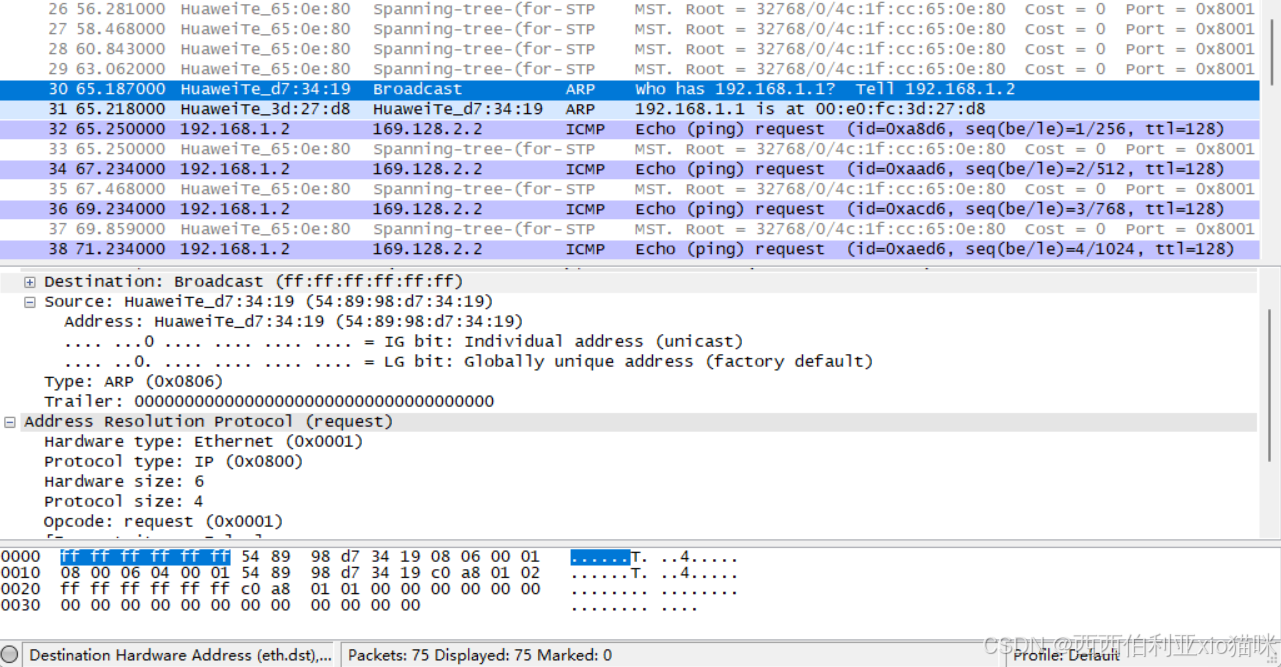Select STP packet 28 at time 60.843000
The image size is (1281, 667).
point(628,49)
